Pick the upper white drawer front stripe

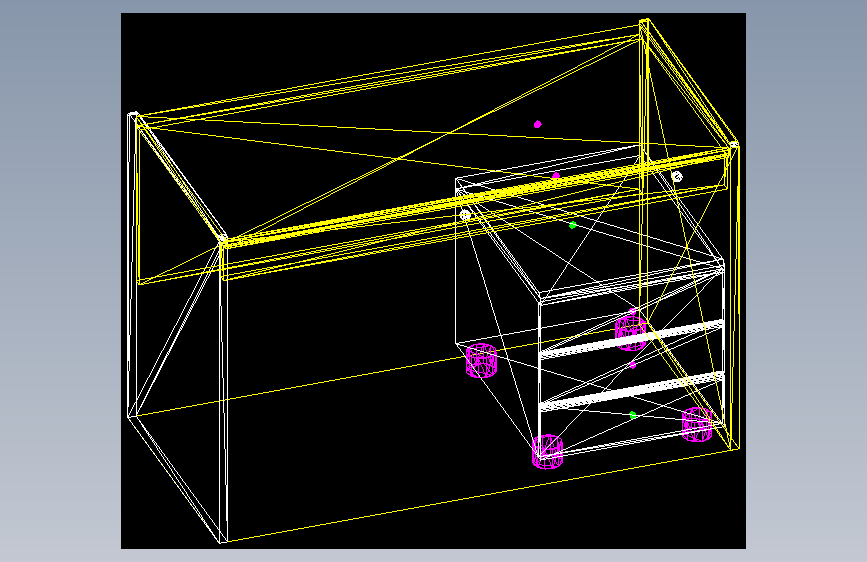[x=631, y=339]
